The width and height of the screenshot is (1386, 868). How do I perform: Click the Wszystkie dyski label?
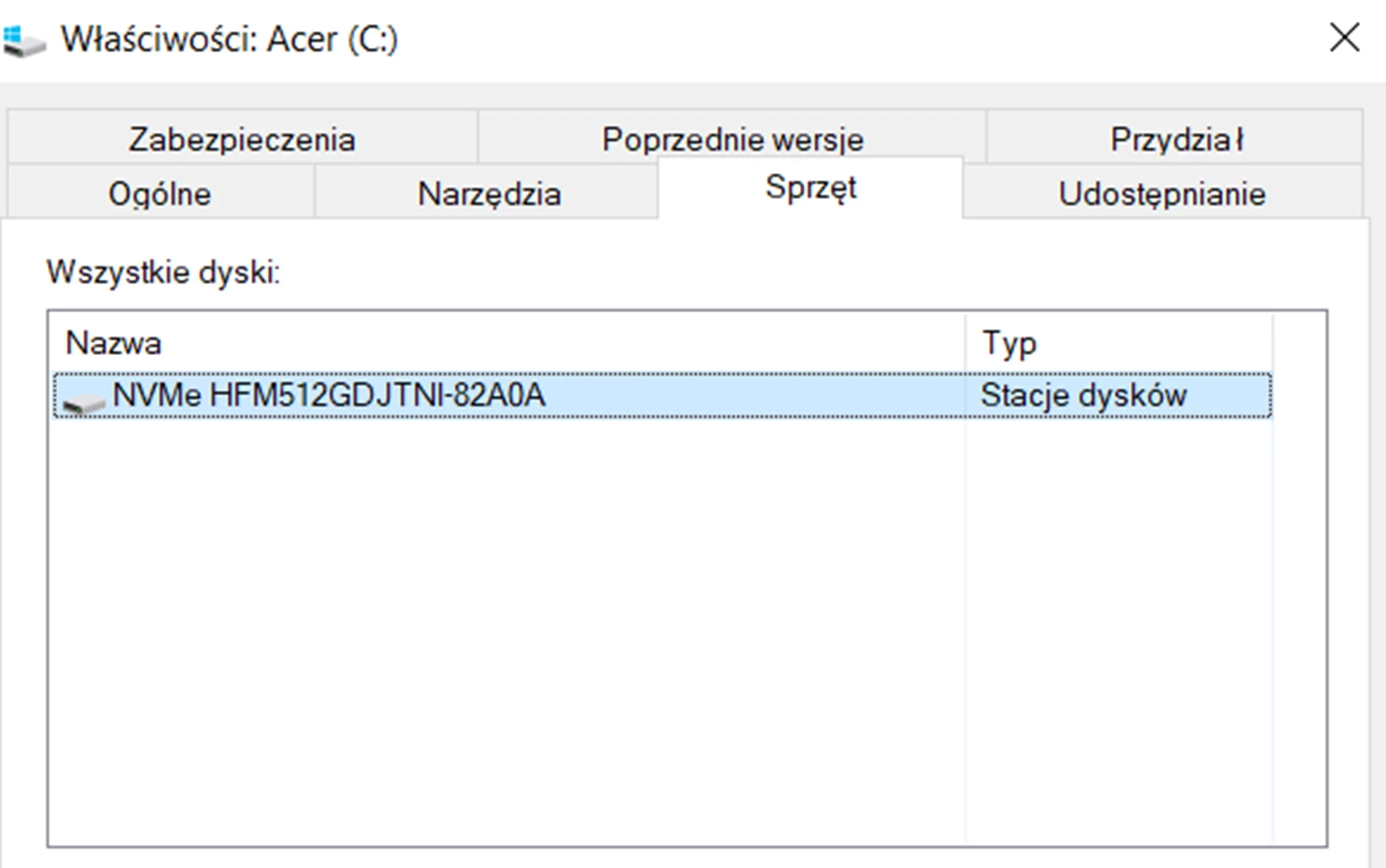[x=162, y=272]
